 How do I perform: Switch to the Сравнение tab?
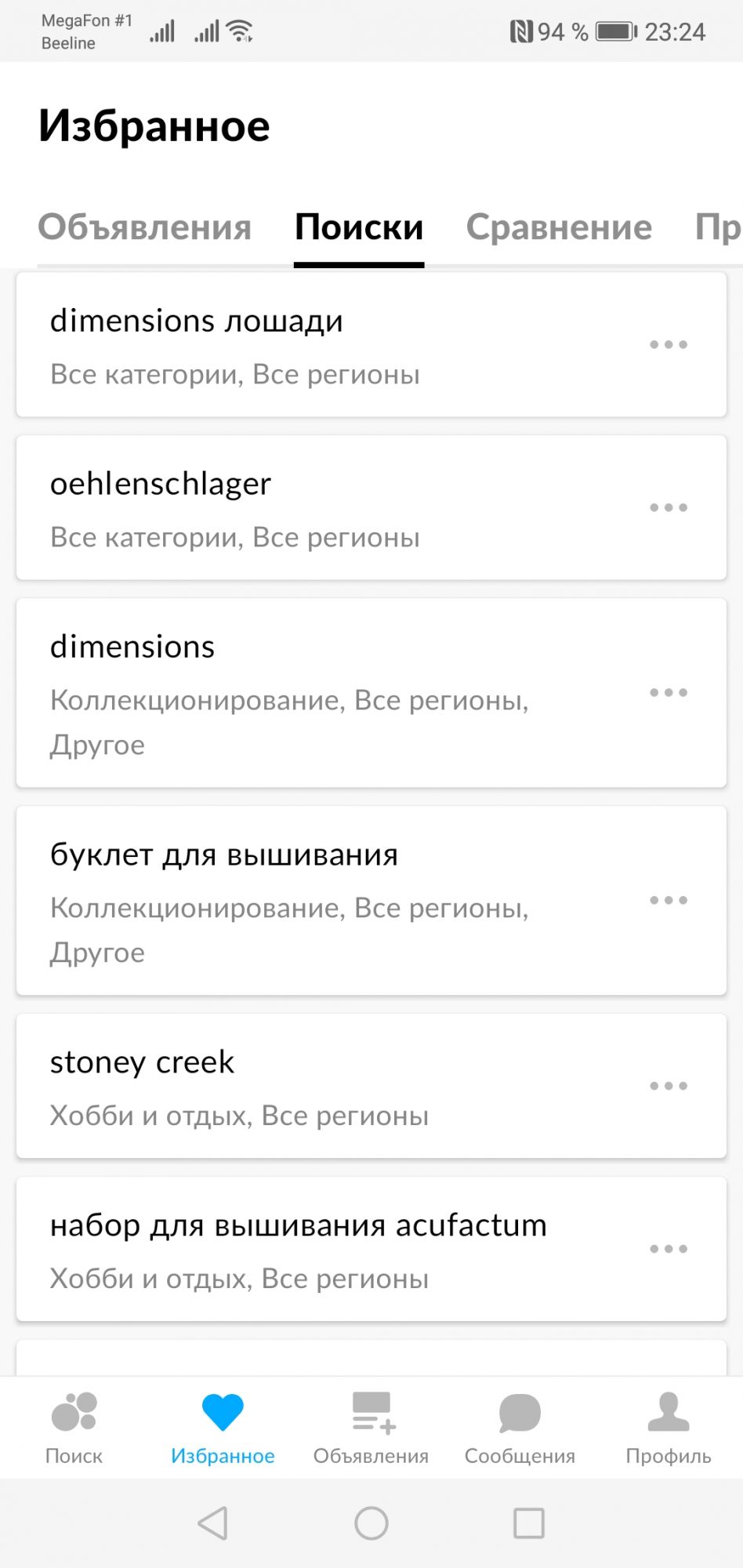click(559, 227)
